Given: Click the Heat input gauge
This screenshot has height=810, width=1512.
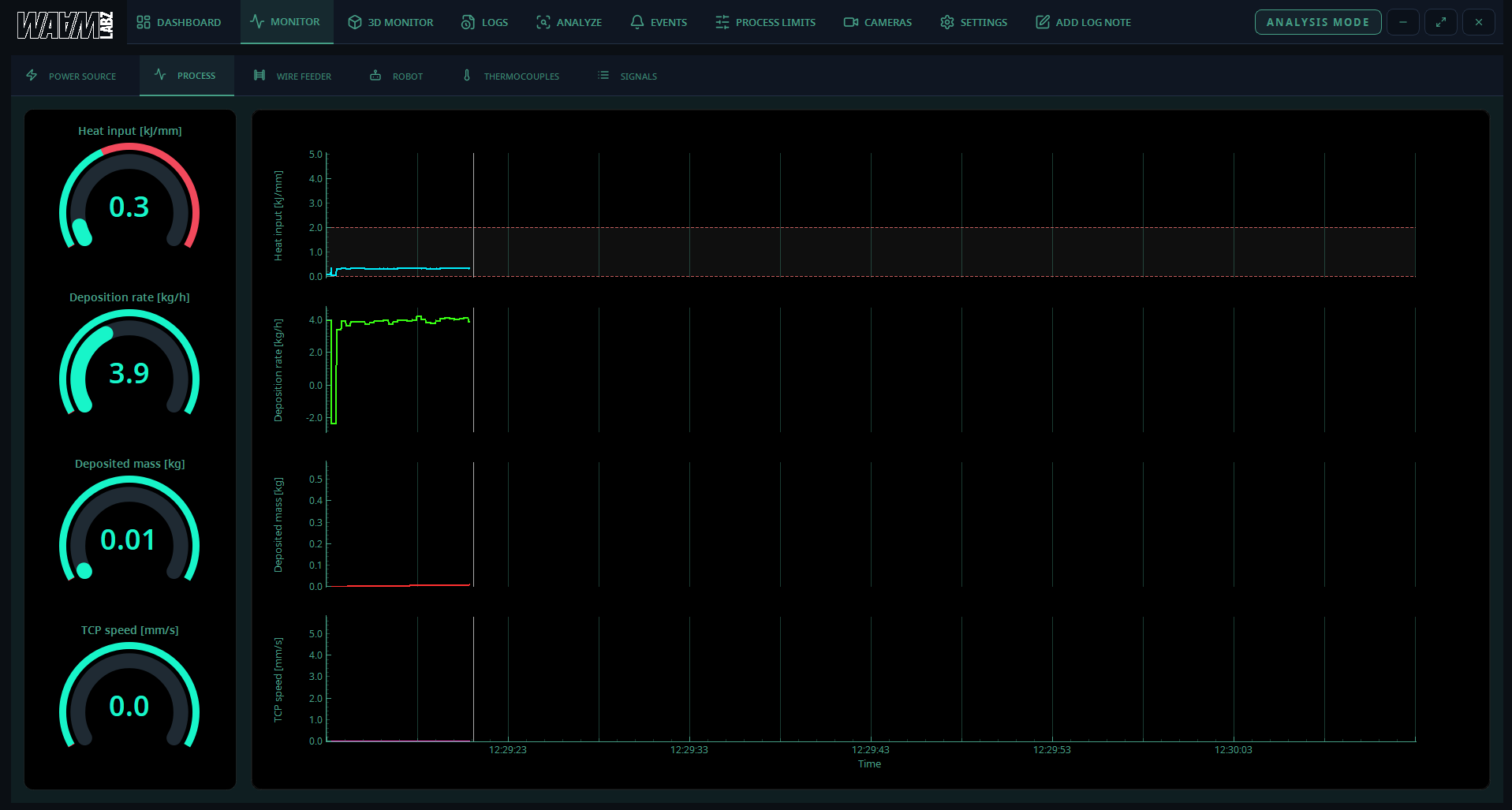Looking at the screenshot, I should tap(129, 196).
